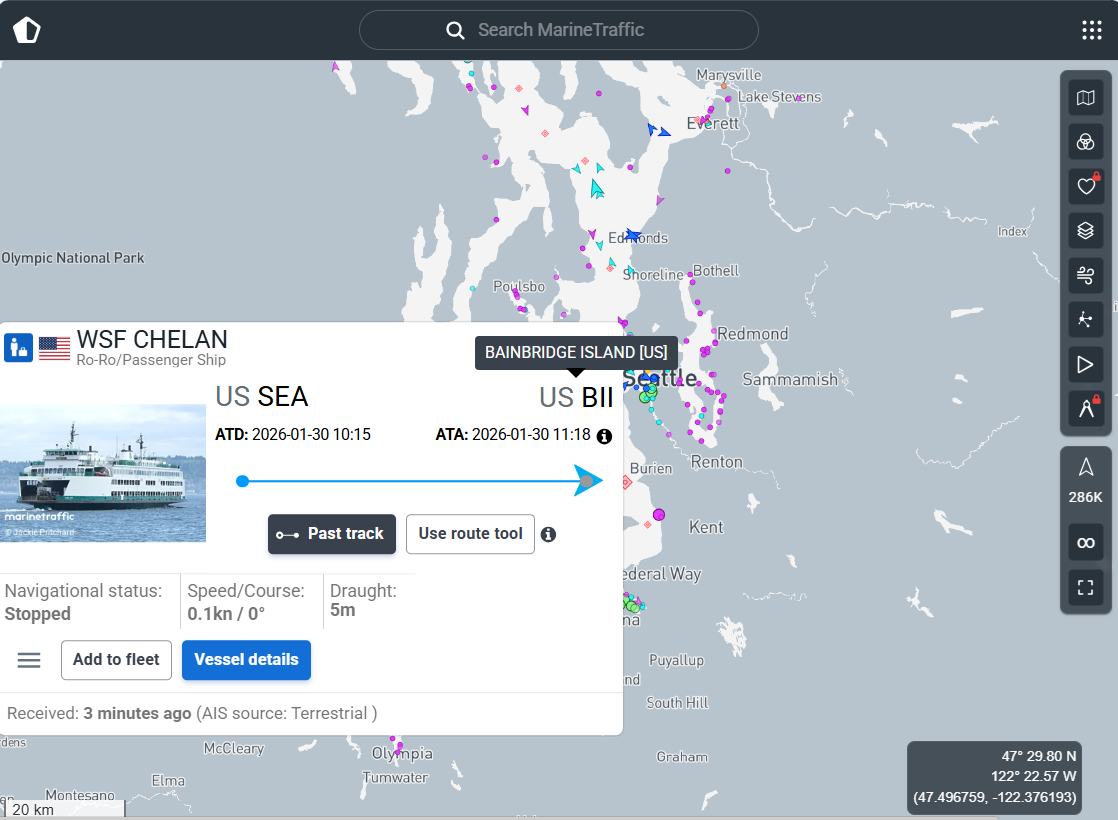Open the map type selector

pos(1085,98)
